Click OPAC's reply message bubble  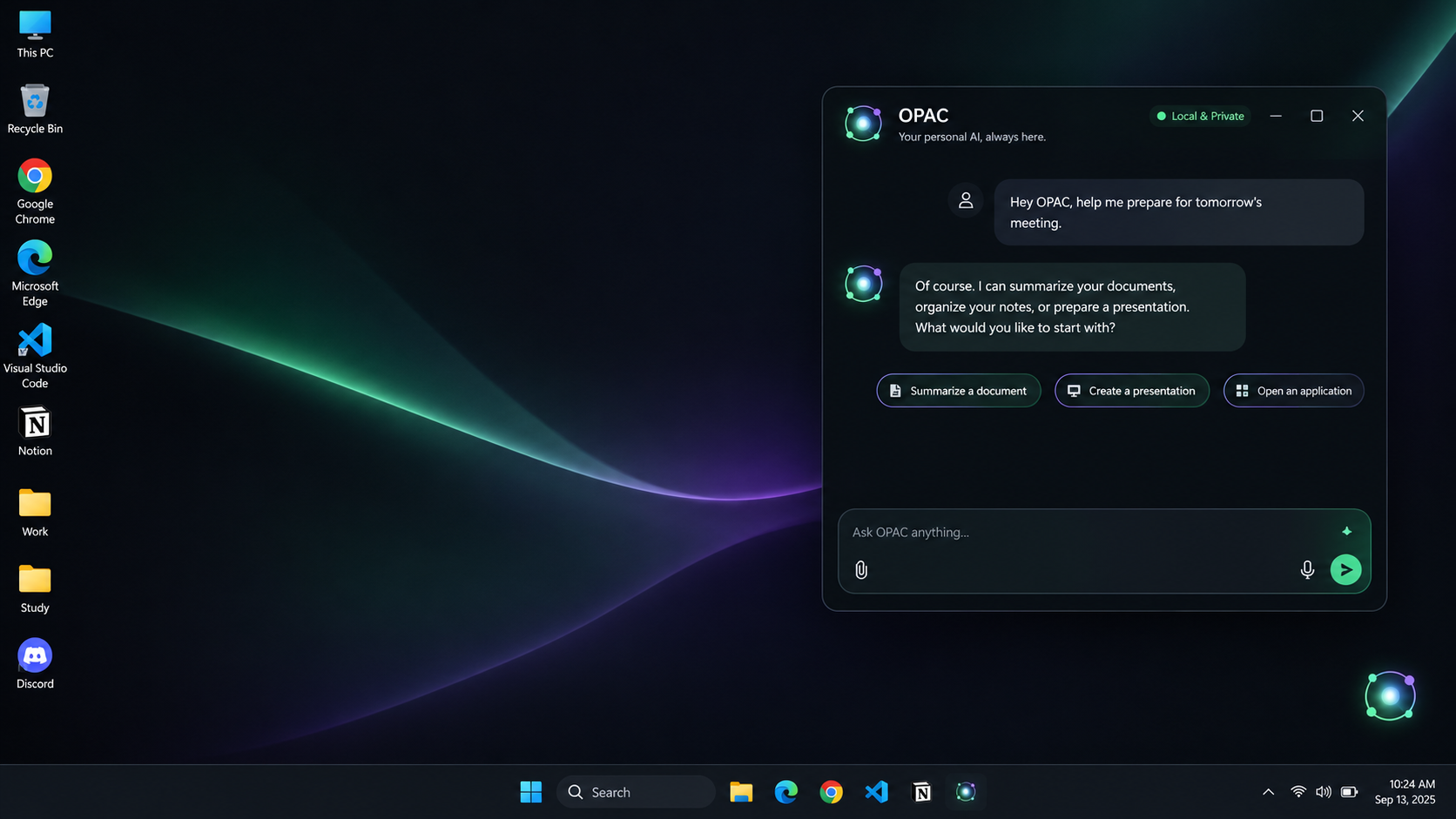1072,307
